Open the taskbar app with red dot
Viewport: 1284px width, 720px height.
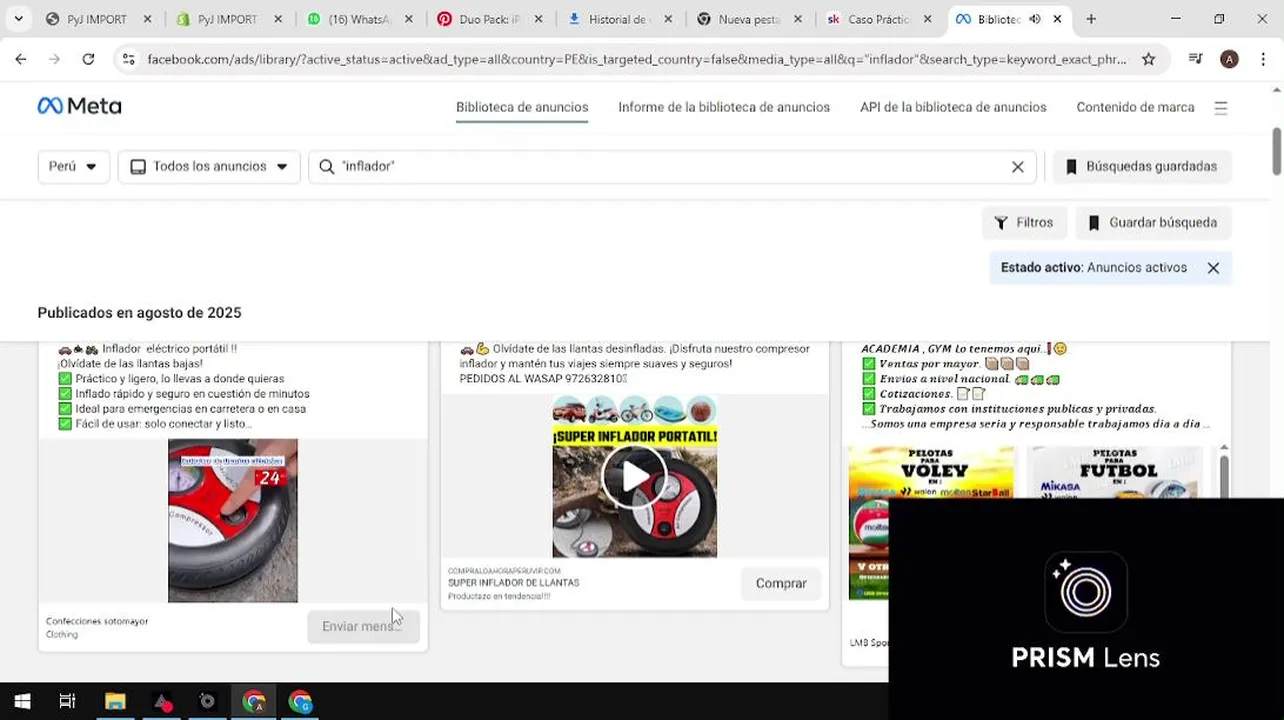162,702
